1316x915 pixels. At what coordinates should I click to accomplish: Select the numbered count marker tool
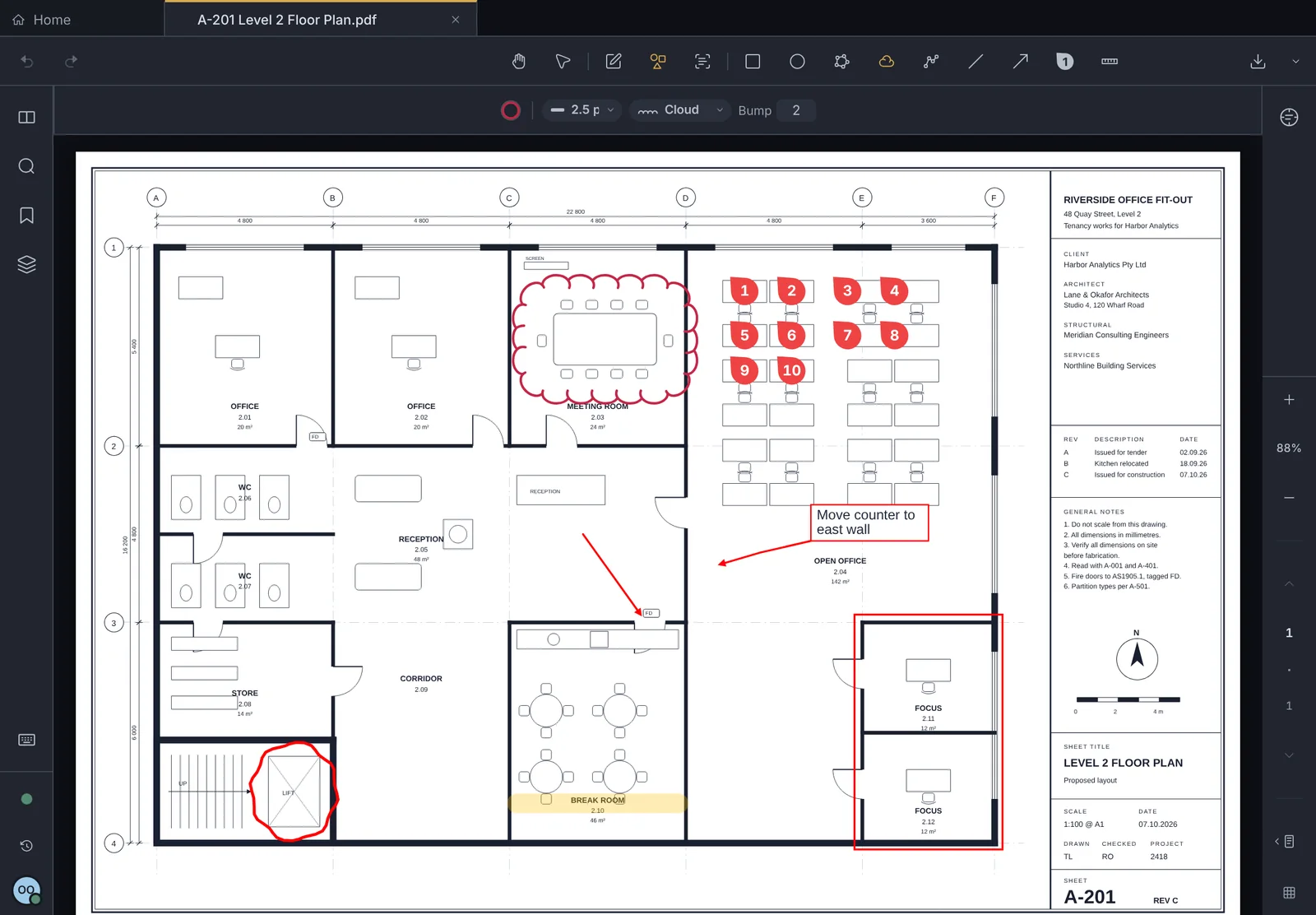pyautogui.click(x=1065, y=62)
